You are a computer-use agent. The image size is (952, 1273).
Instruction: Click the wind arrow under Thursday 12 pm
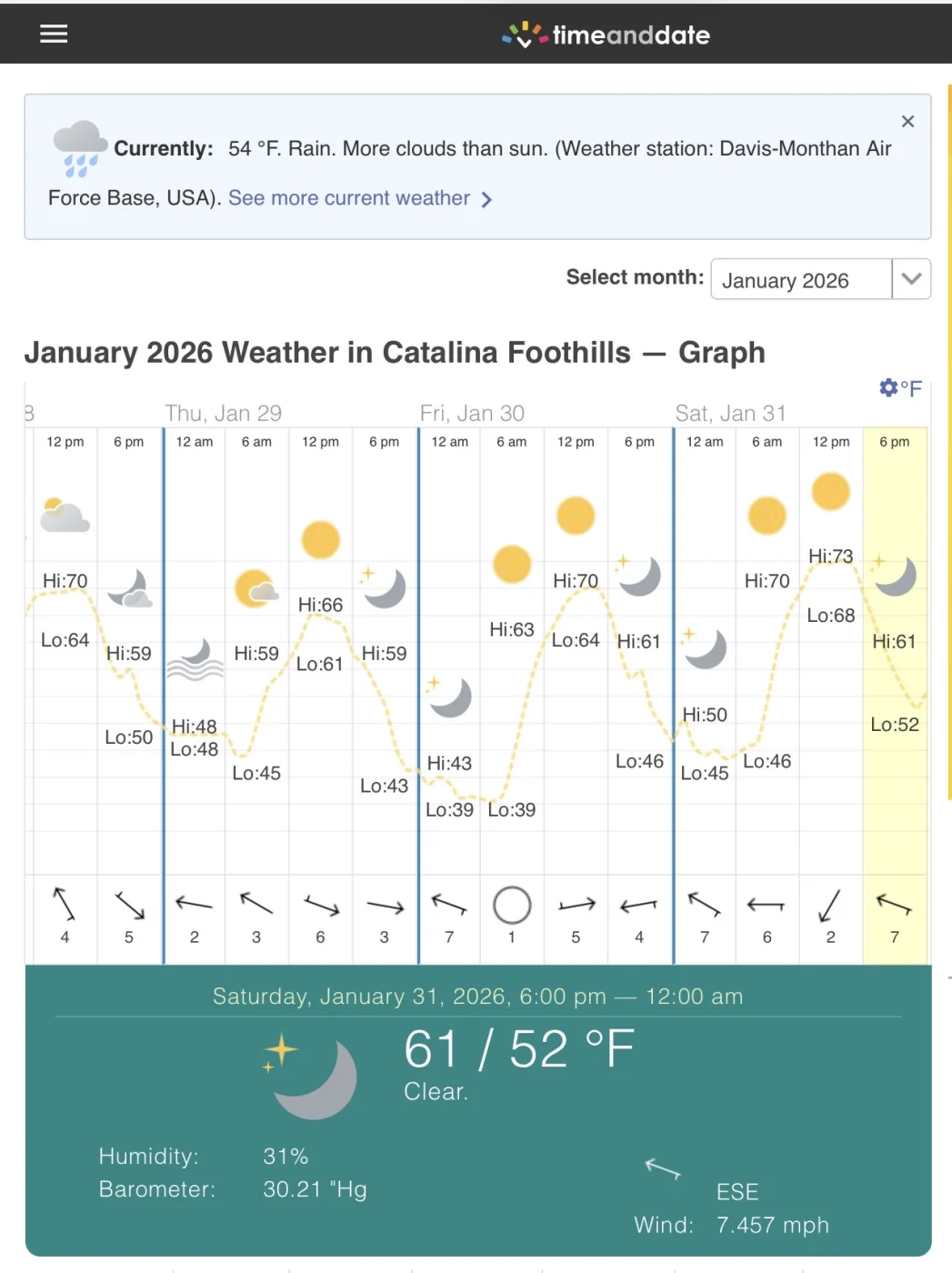pyautogui.click(x=320, y=906)
